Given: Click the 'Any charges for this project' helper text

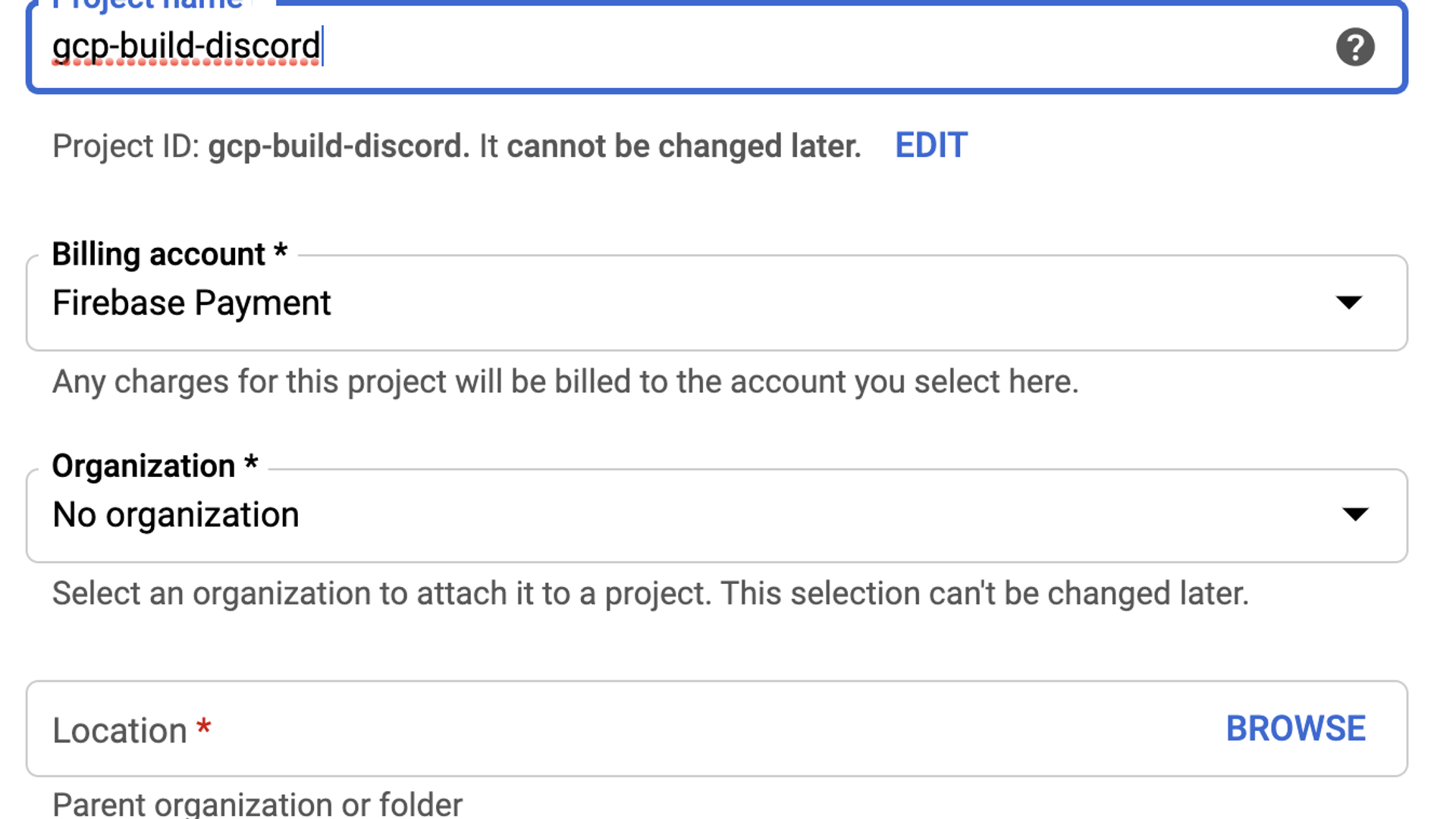Looking at the screenshot, I should pos(565,381).
